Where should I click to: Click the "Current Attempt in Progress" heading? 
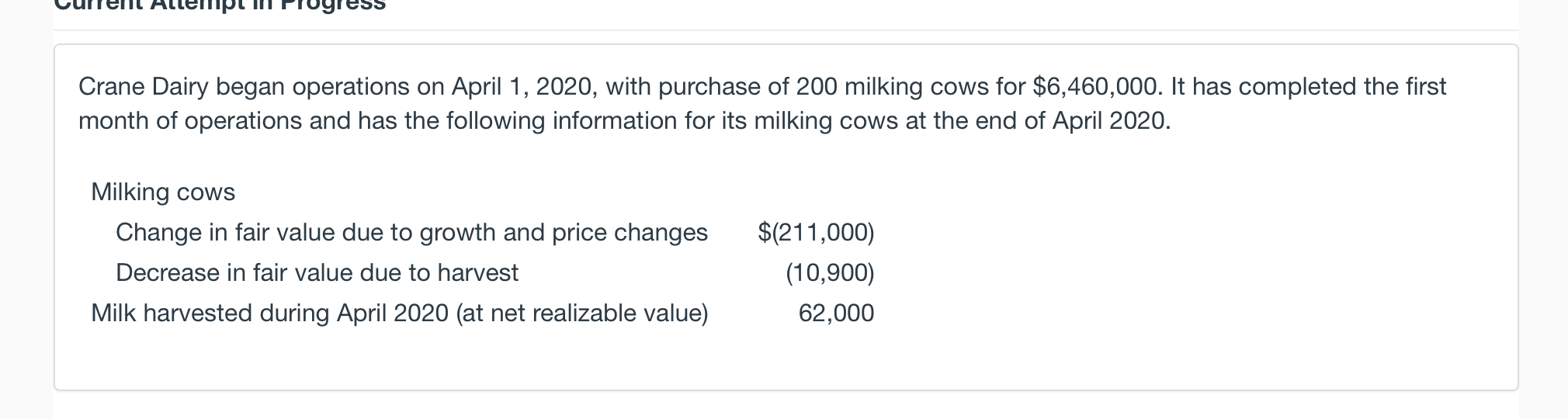220,5
